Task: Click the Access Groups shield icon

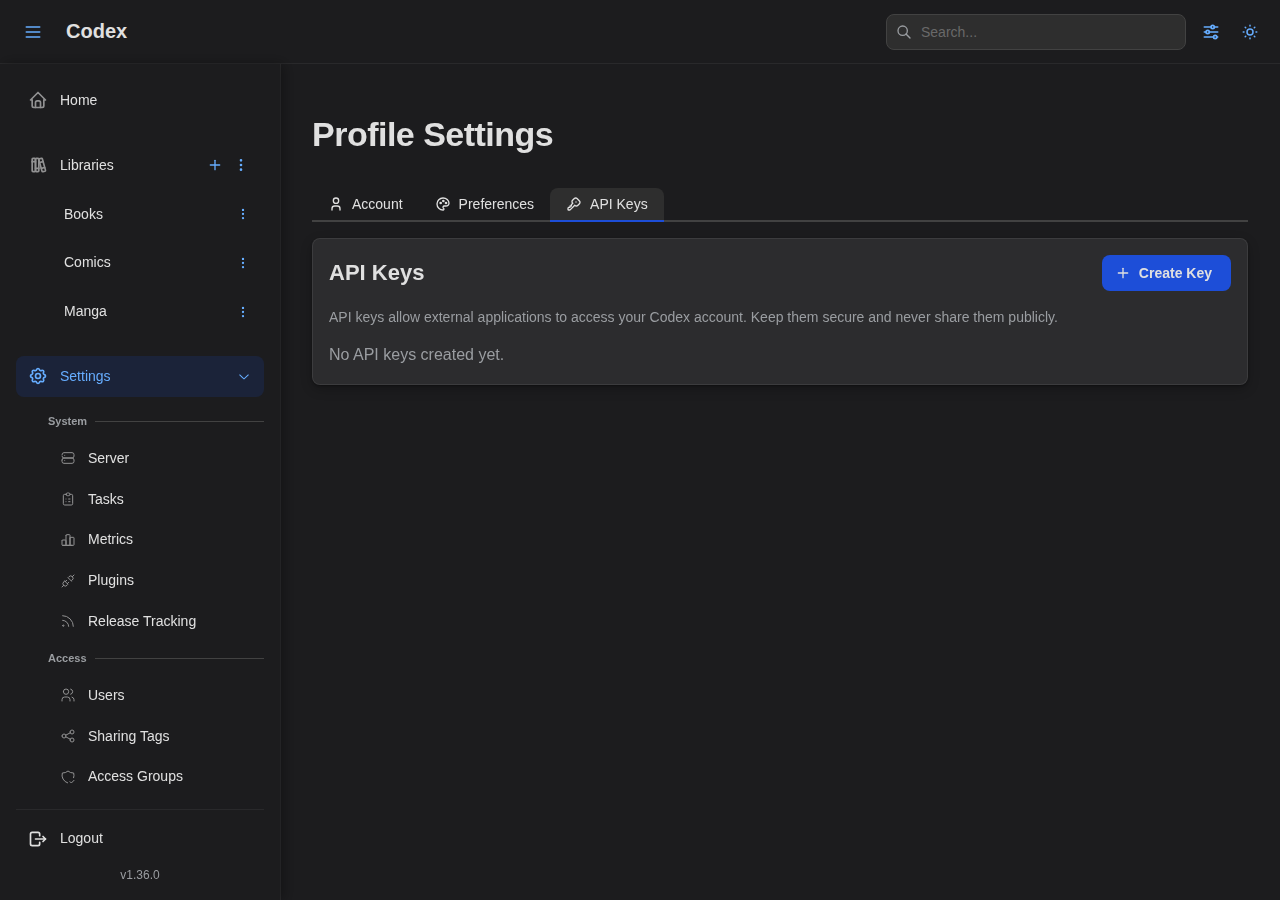Action: (68, 777)
